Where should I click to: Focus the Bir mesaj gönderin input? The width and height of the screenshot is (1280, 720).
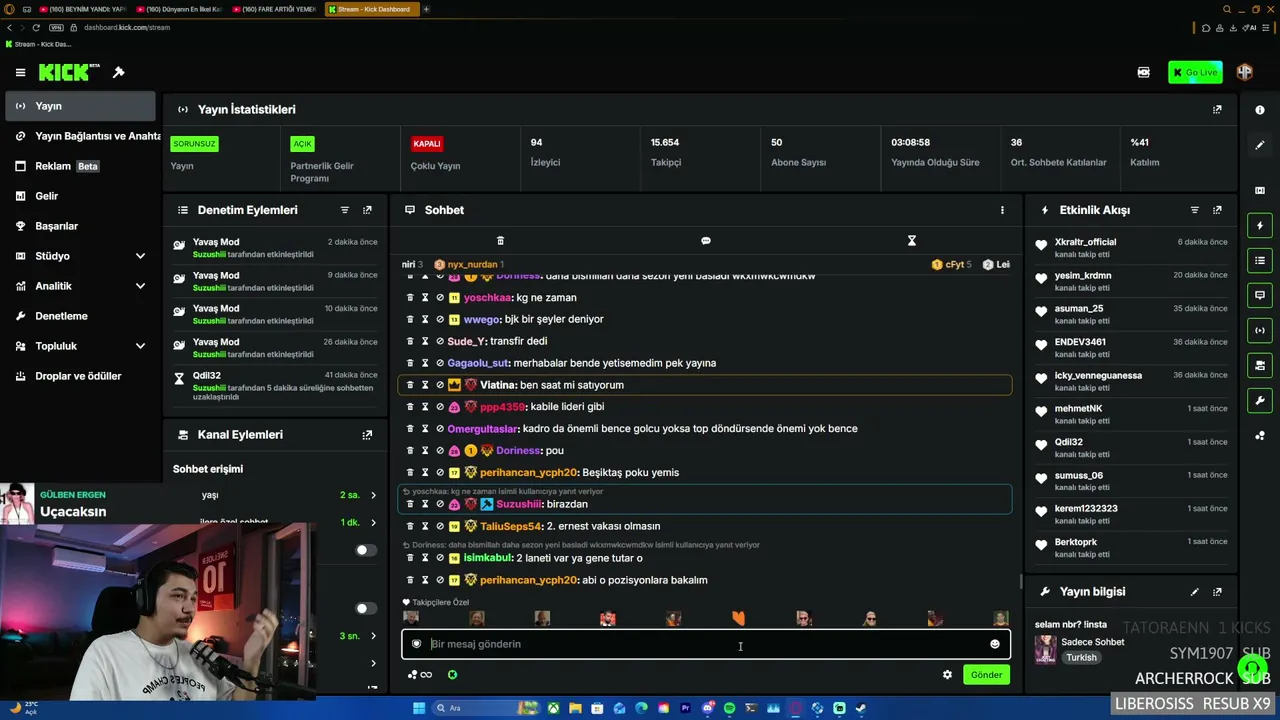(705, 644)
